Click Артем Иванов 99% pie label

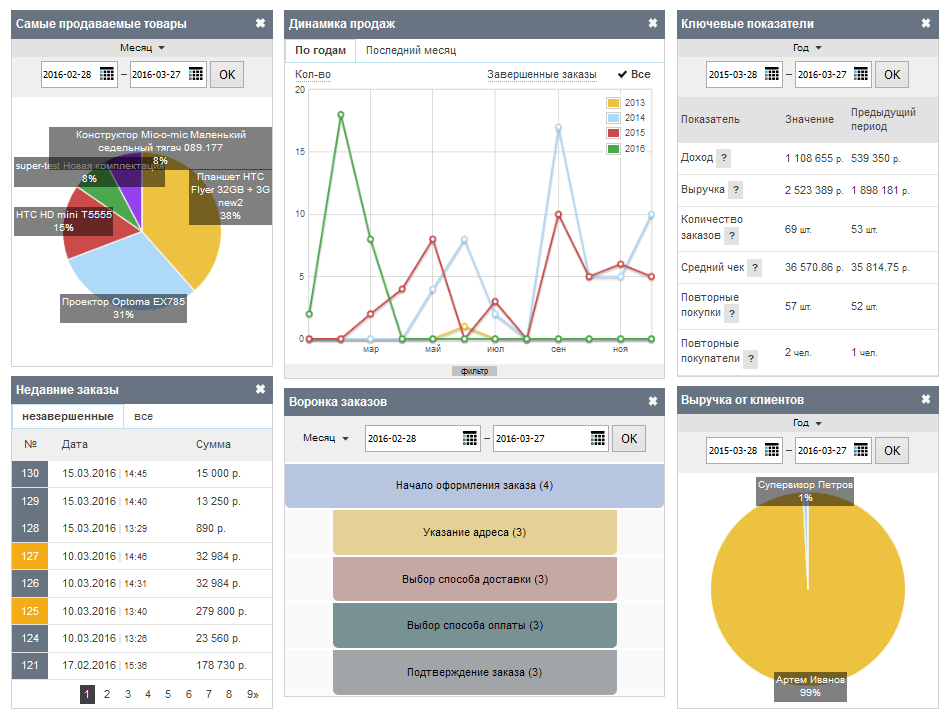point(810,686)
